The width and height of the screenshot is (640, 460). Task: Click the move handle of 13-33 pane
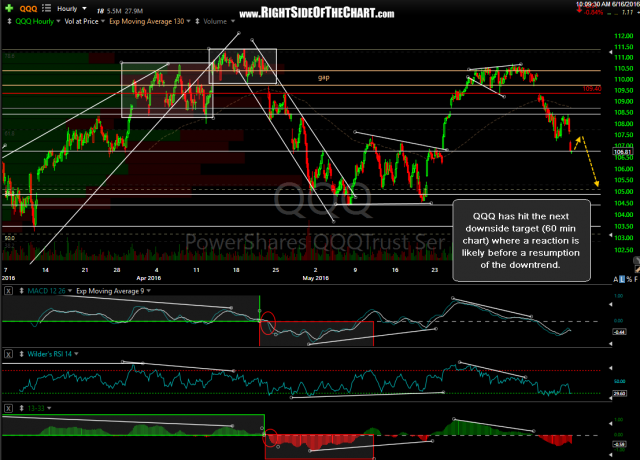tap(22, 408)
